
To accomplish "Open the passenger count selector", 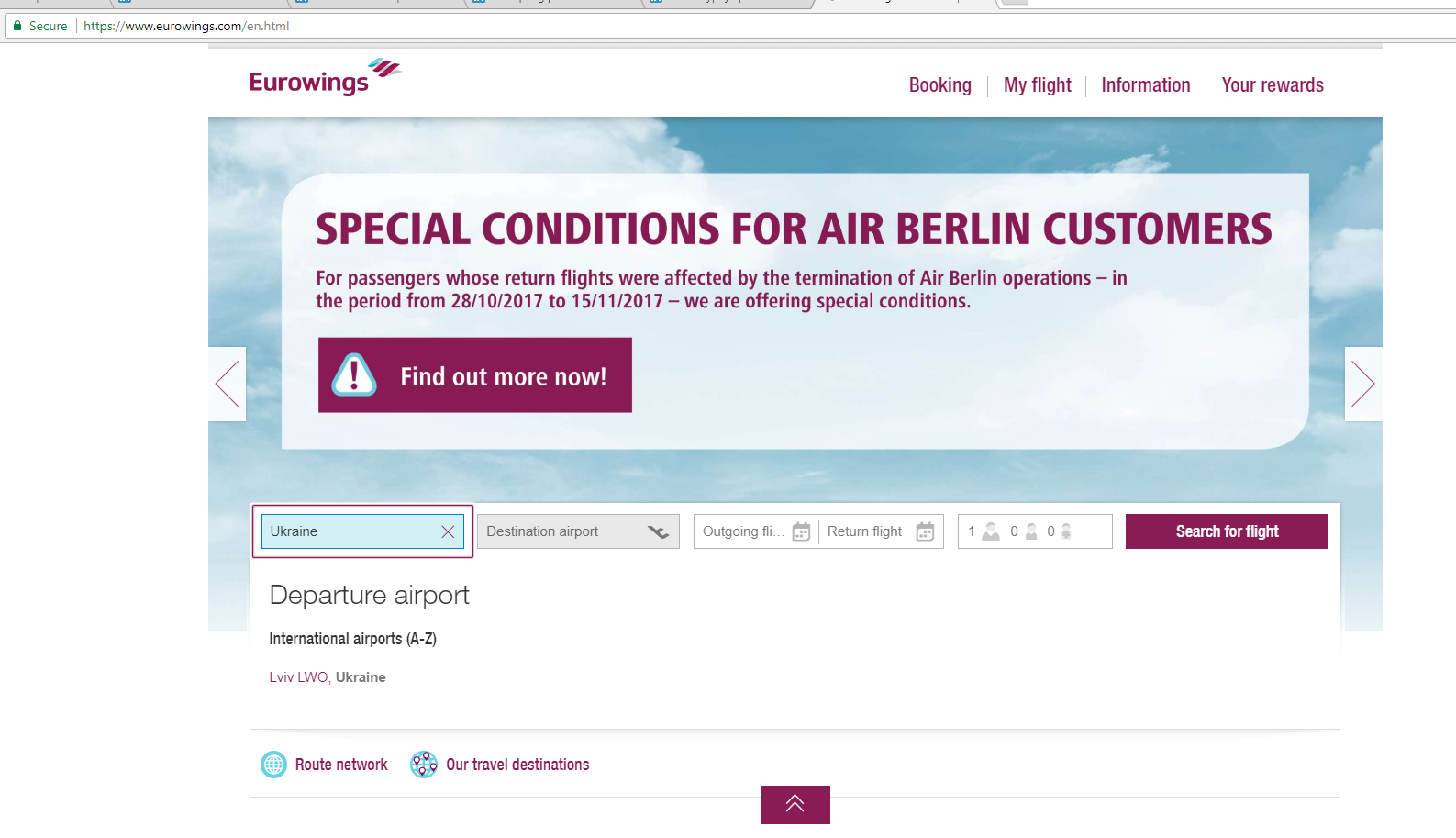I will tap(1034, 532).
